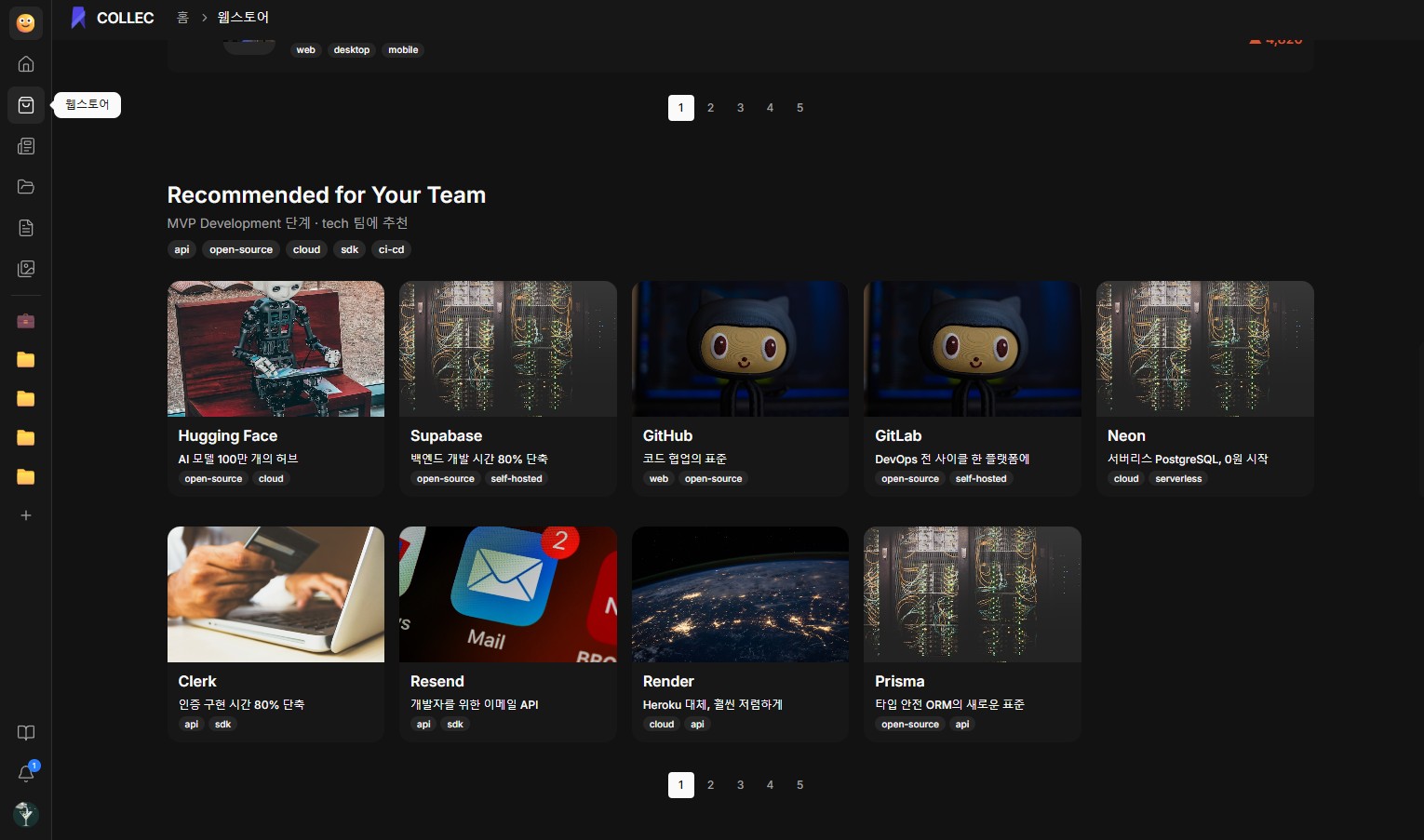
Task: Open the newspaper icon in the sidebar
Action: click(26, 146)
